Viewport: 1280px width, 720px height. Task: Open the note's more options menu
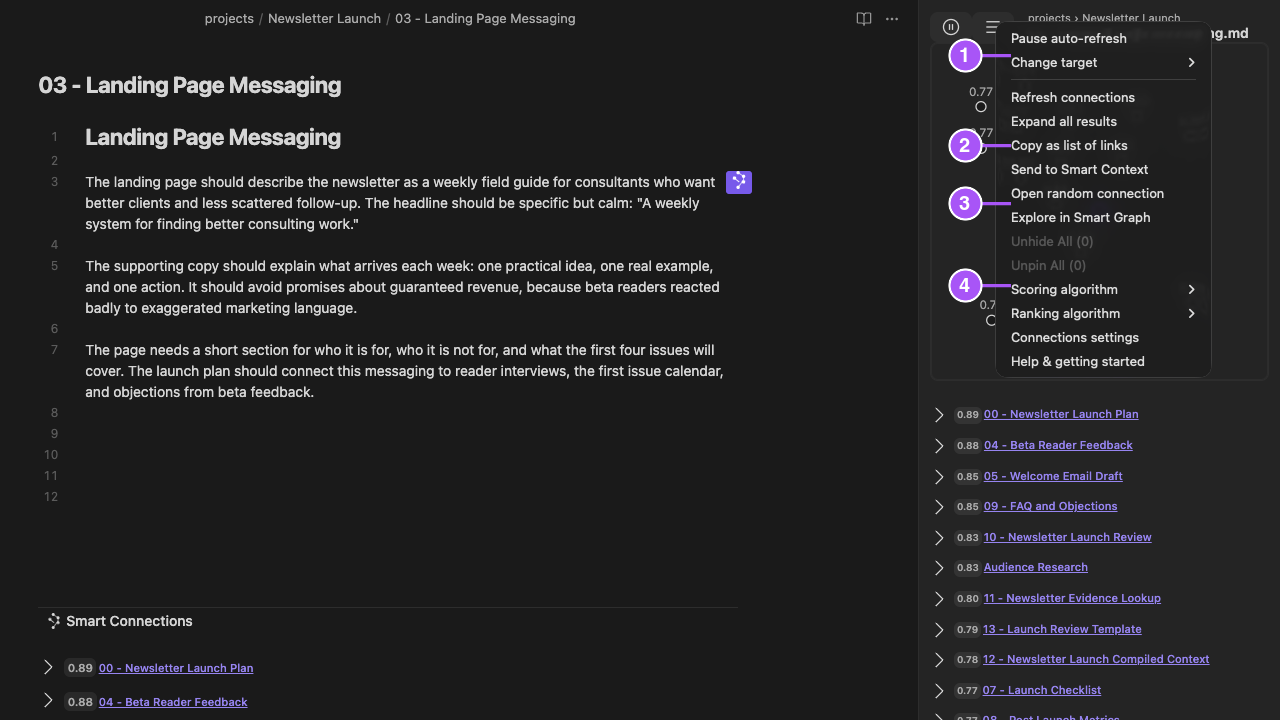tap(892, 19)
